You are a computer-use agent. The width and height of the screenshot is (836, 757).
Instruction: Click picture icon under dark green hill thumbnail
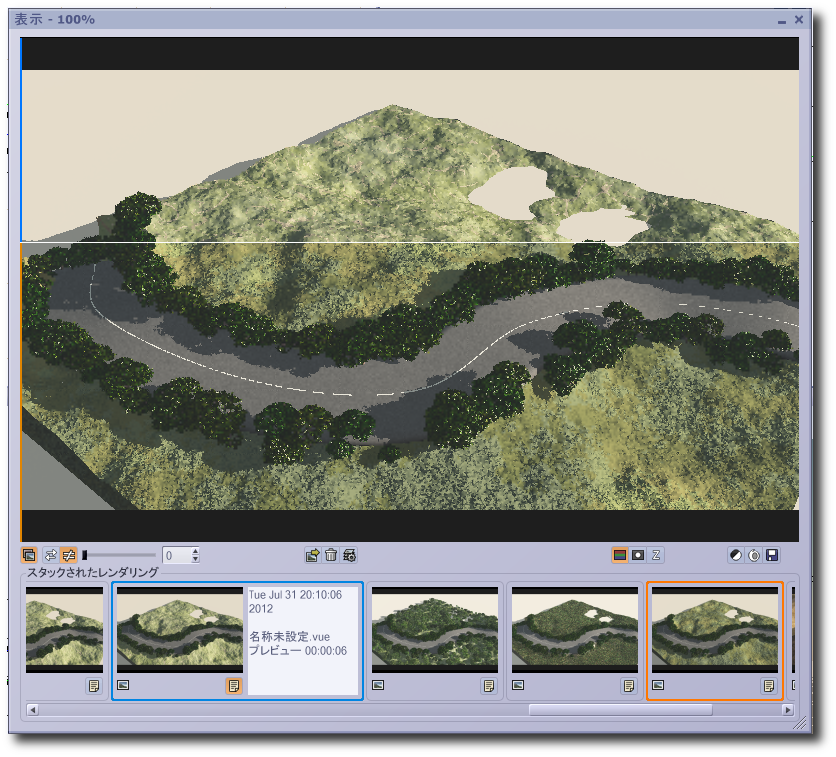[518, 685]
